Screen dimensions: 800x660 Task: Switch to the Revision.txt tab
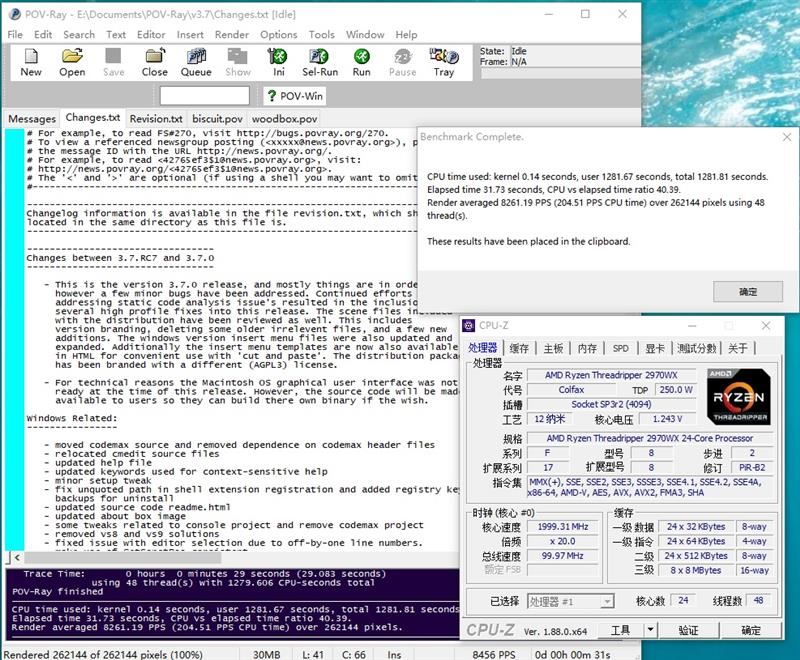[156, 119]
